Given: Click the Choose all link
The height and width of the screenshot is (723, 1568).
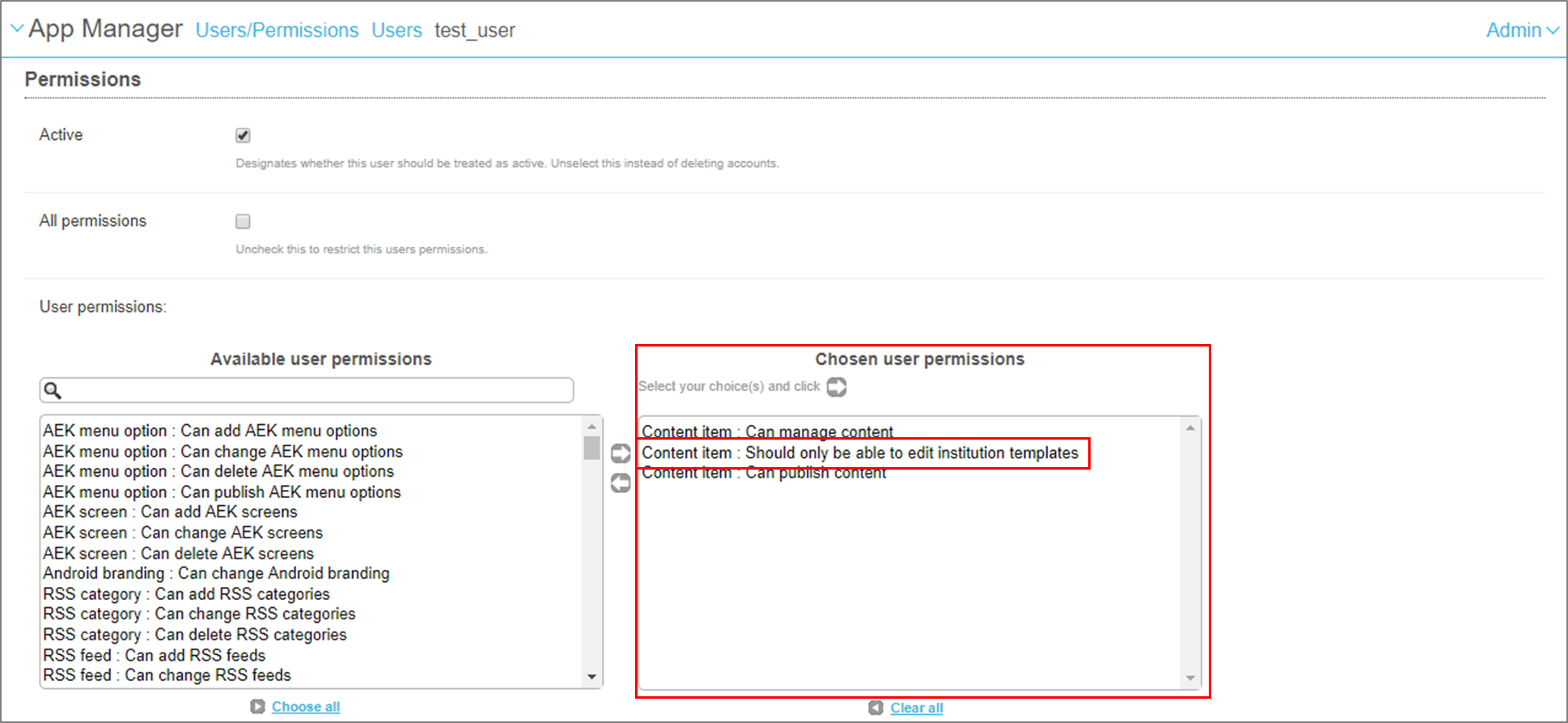Looking at the screenshot, I should 306,707.
